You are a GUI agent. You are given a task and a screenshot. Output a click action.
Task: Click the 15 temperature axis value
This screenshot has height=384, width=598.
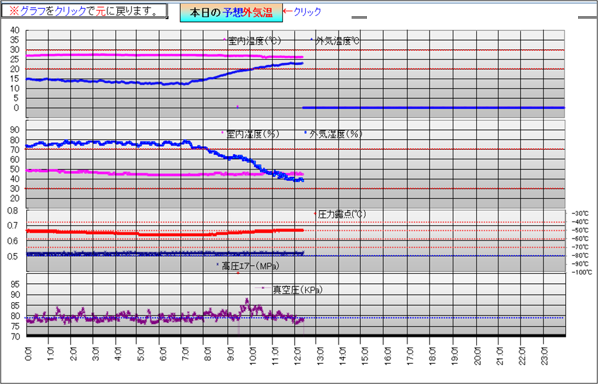coord(15,79)
